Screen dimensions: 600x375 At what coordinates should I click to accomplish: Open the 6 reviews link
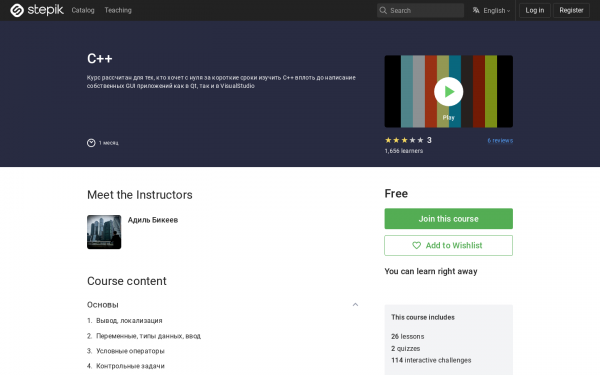coord(500,140)
